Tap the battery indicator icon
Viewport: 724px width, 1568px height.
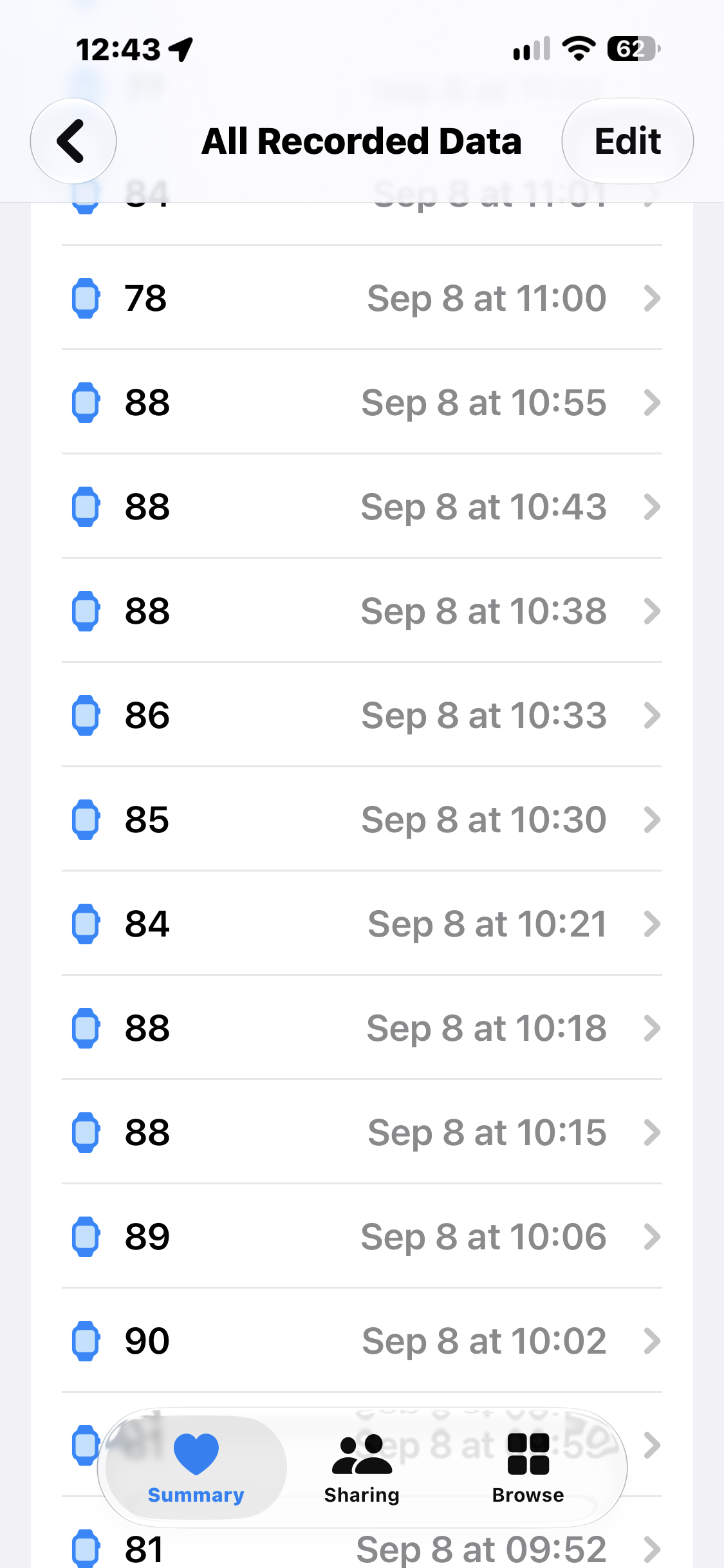(634, 49)
